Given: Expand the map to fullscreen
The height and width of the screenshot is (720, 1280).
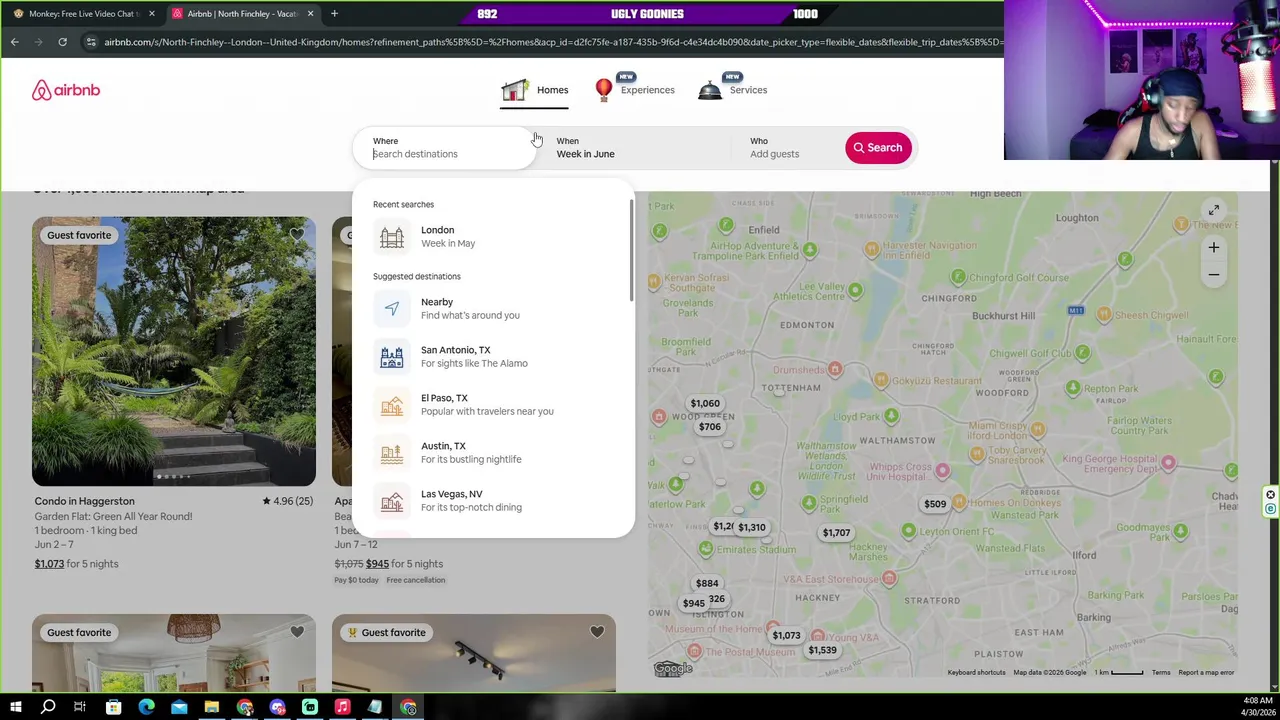Looking at the screenshot, I should pos(1213,210).
